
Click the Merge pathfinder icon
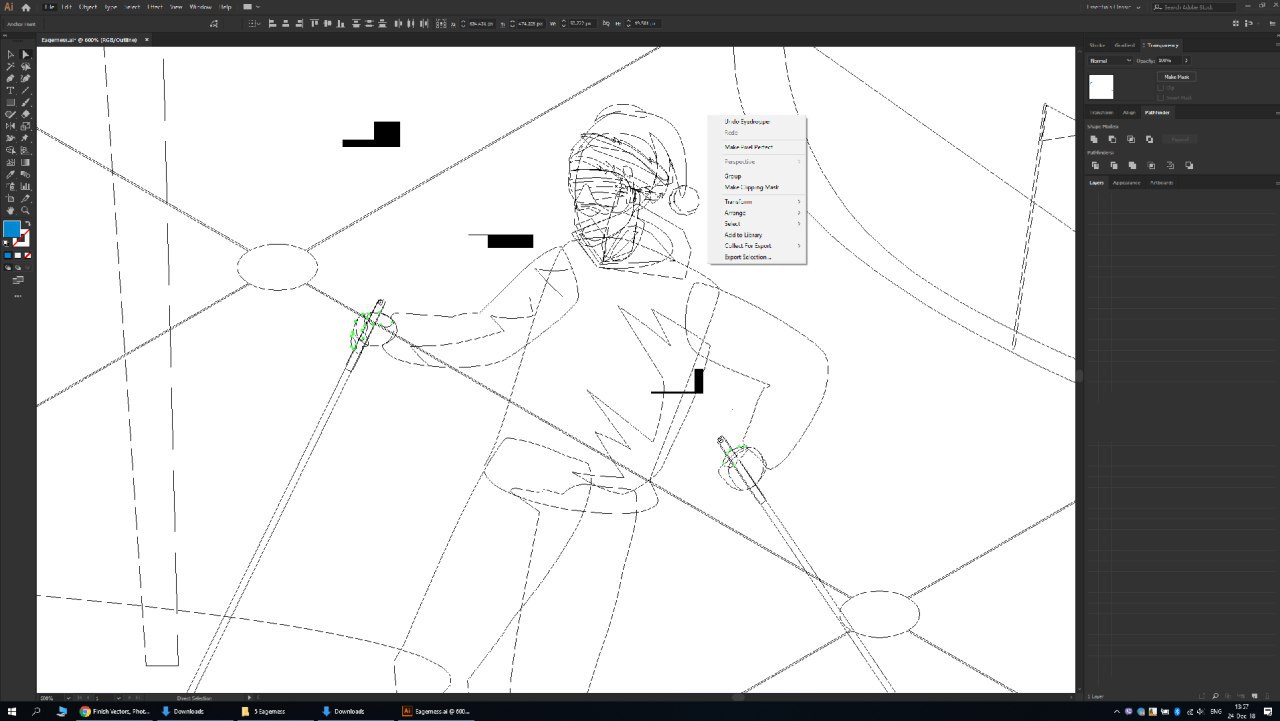1132,165
